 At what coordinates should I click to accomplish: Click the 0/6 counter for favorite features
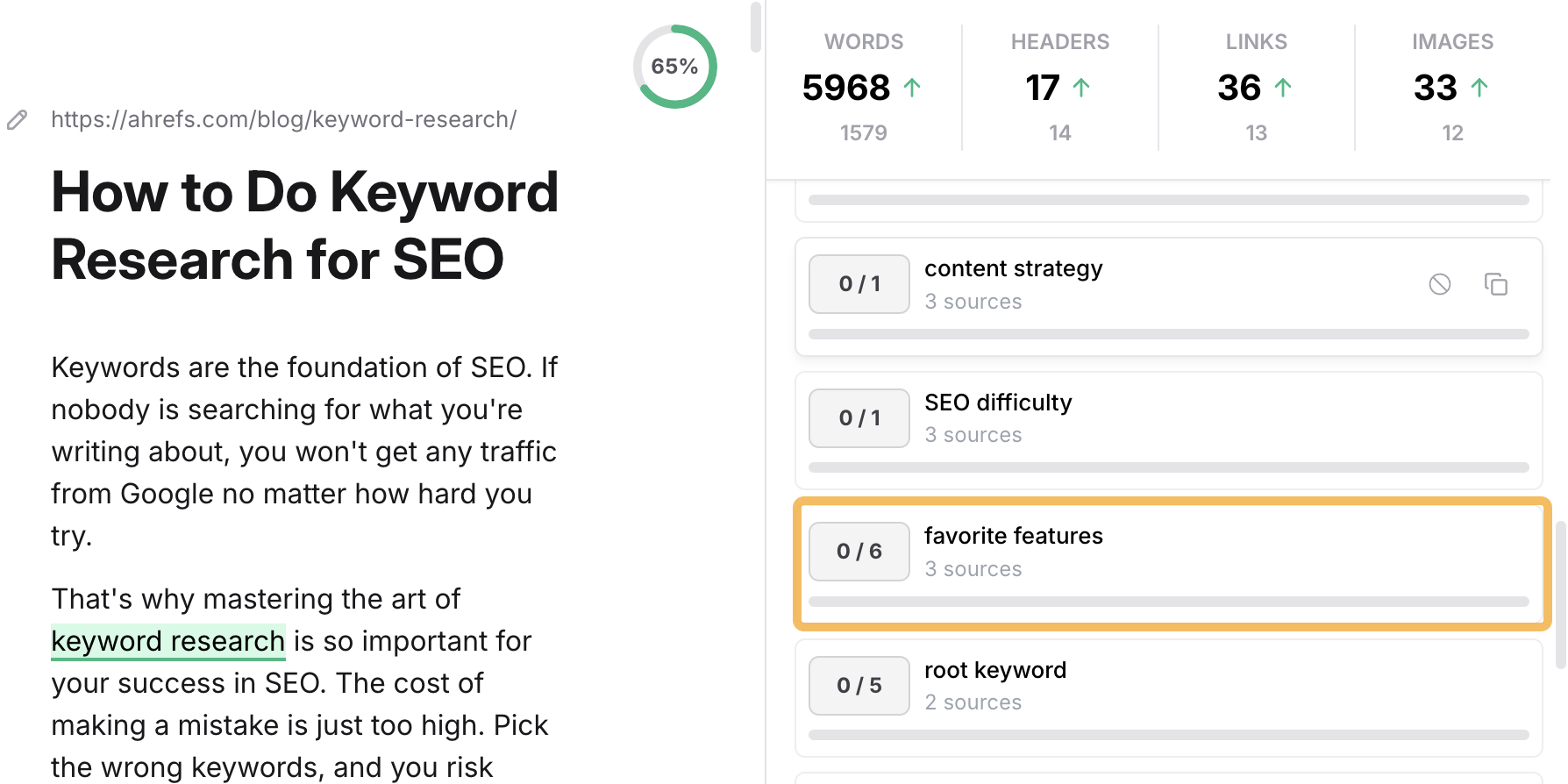coord(859,552)
